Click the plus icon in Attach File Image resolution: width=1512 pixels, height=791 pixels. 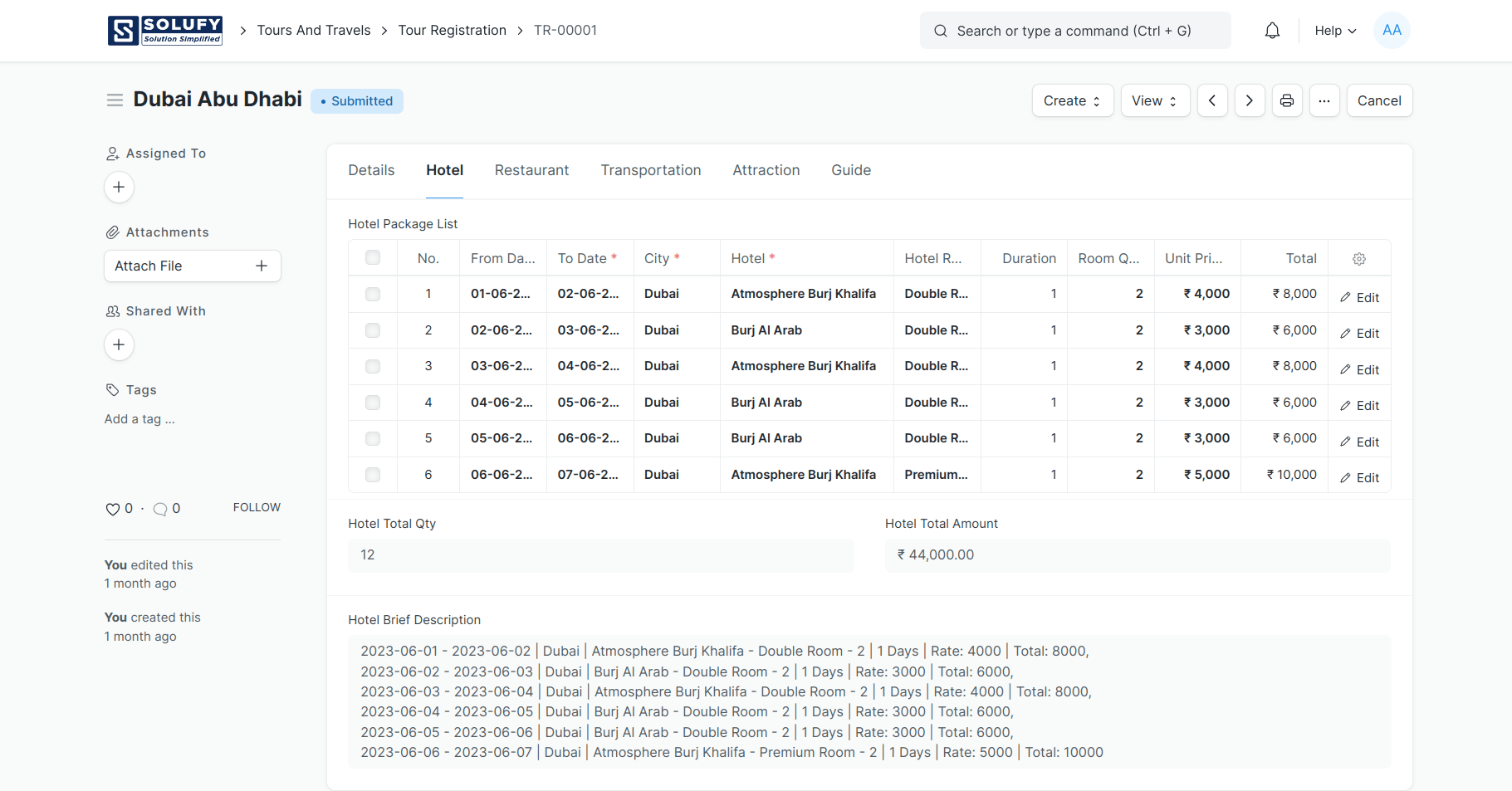[x=262, y=266]
